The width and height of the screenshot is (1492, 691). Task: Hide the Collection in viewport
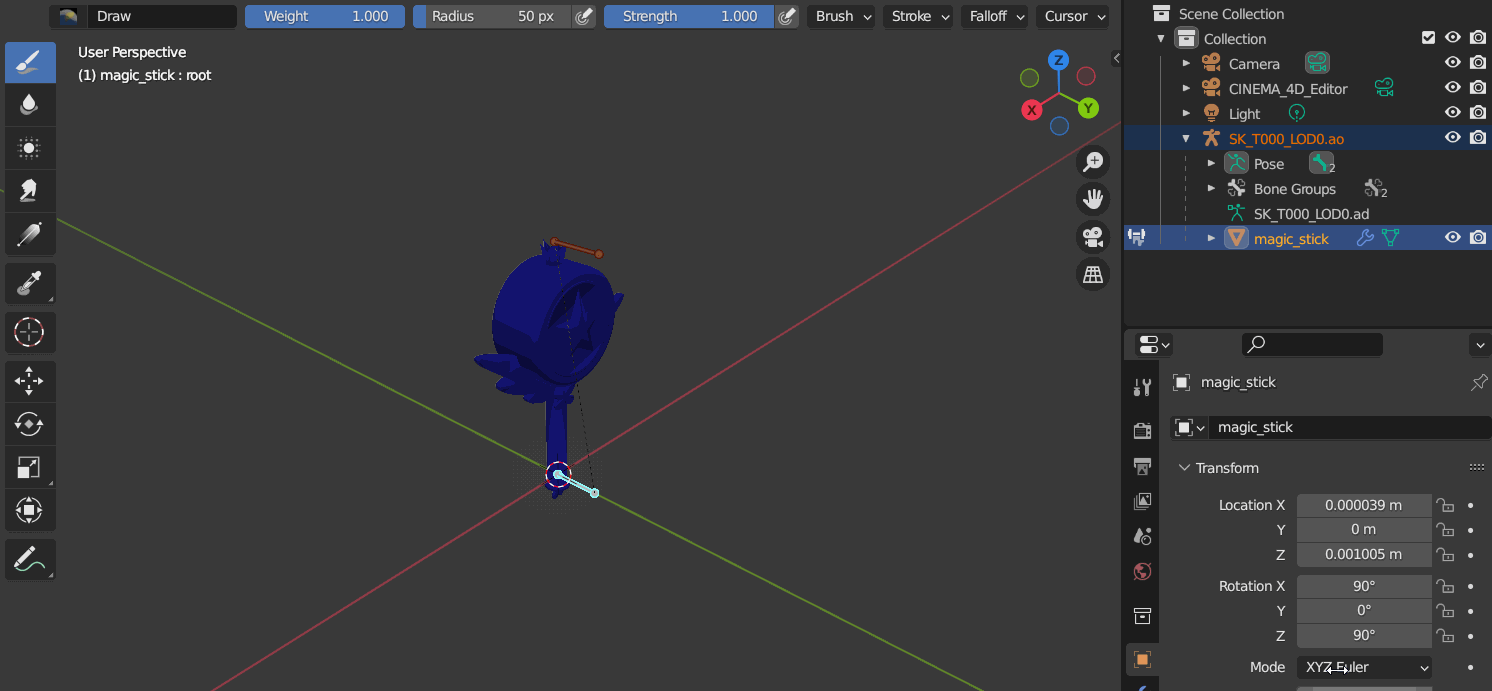click(x=1453, y=38)
